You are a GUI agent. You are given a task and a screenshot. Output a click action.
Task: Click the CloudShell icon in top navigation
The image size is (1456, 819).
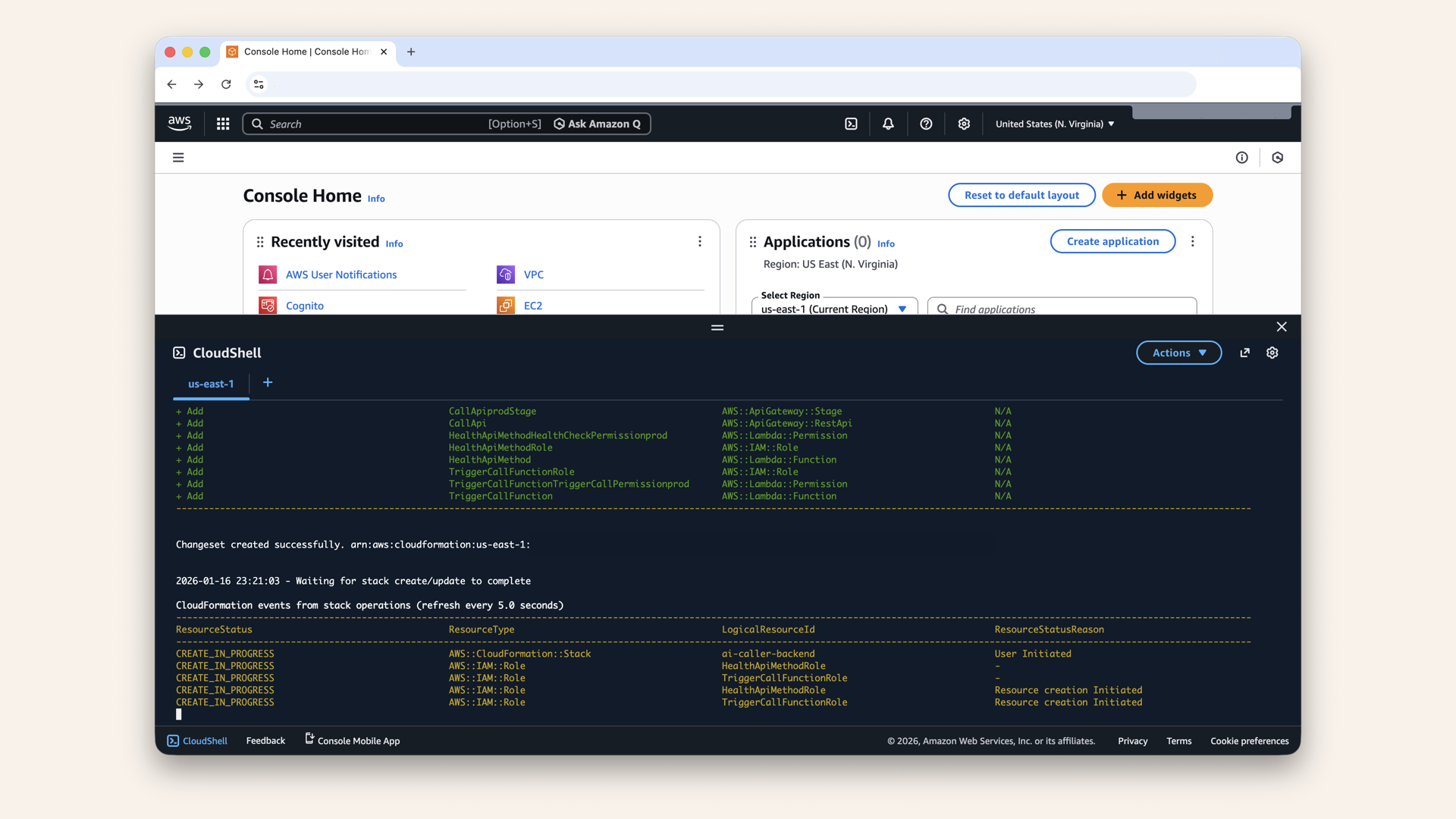851,124
